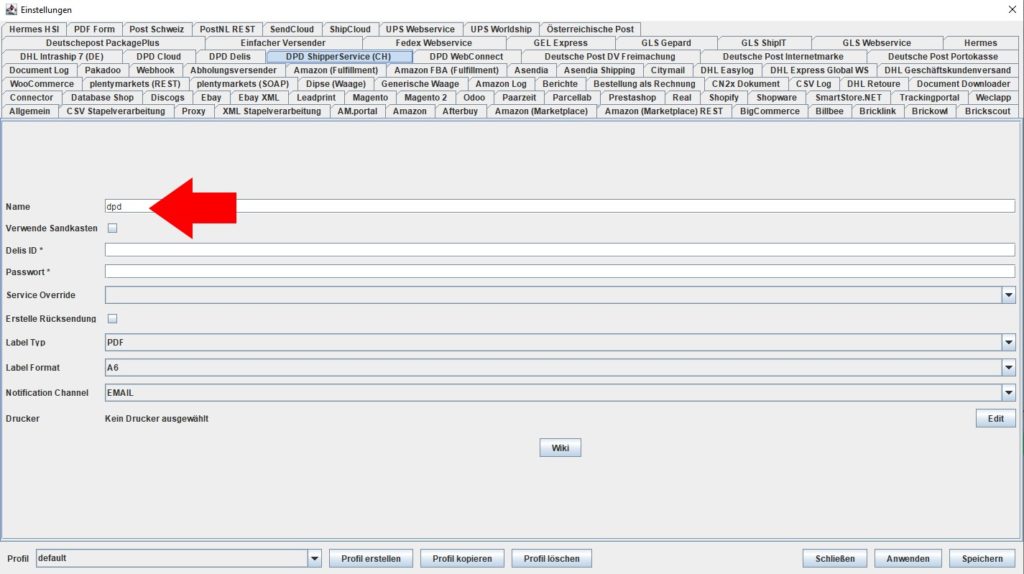Expand the Label Typ PDF dropdown
Screen dimensions: 1024x574
pos(1008,342)
